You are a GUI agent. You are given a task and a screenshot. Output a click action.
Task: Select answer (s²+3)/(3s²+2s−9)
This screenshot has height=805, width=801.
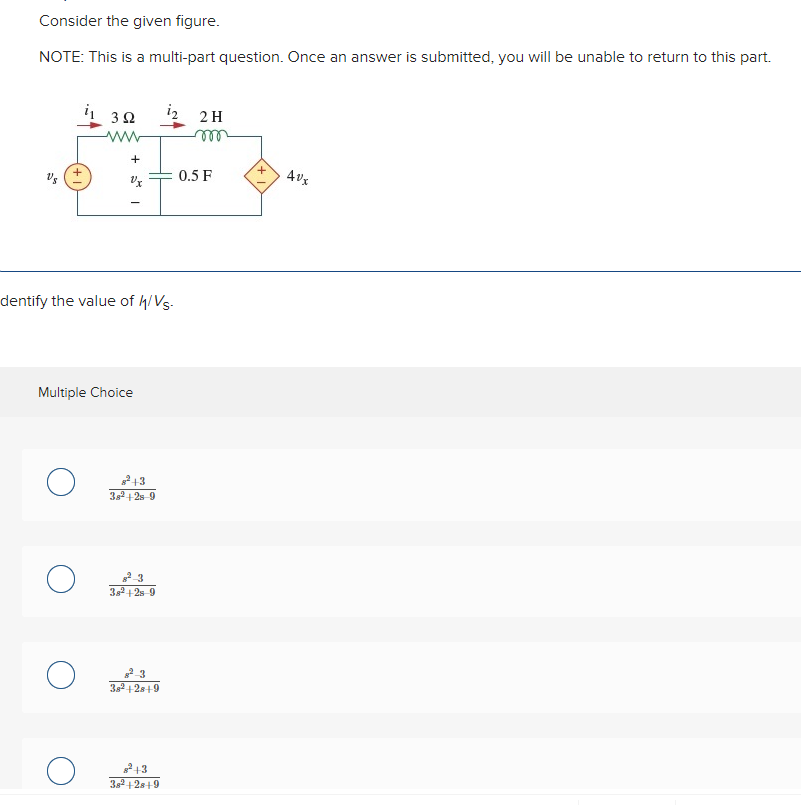(x=60, y=482)
